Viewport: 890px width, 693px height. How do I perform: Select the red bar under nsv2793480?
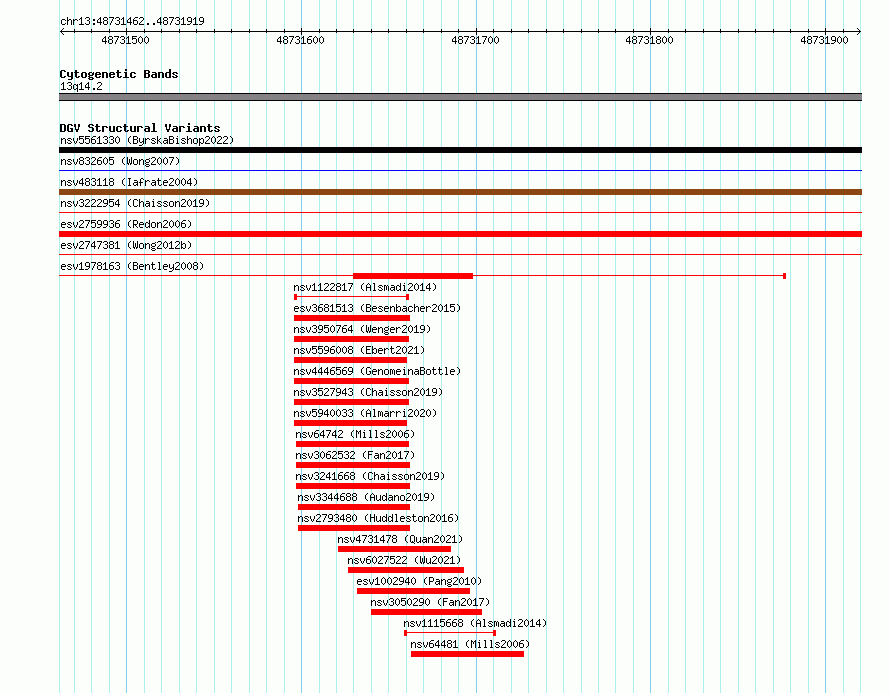354,528
